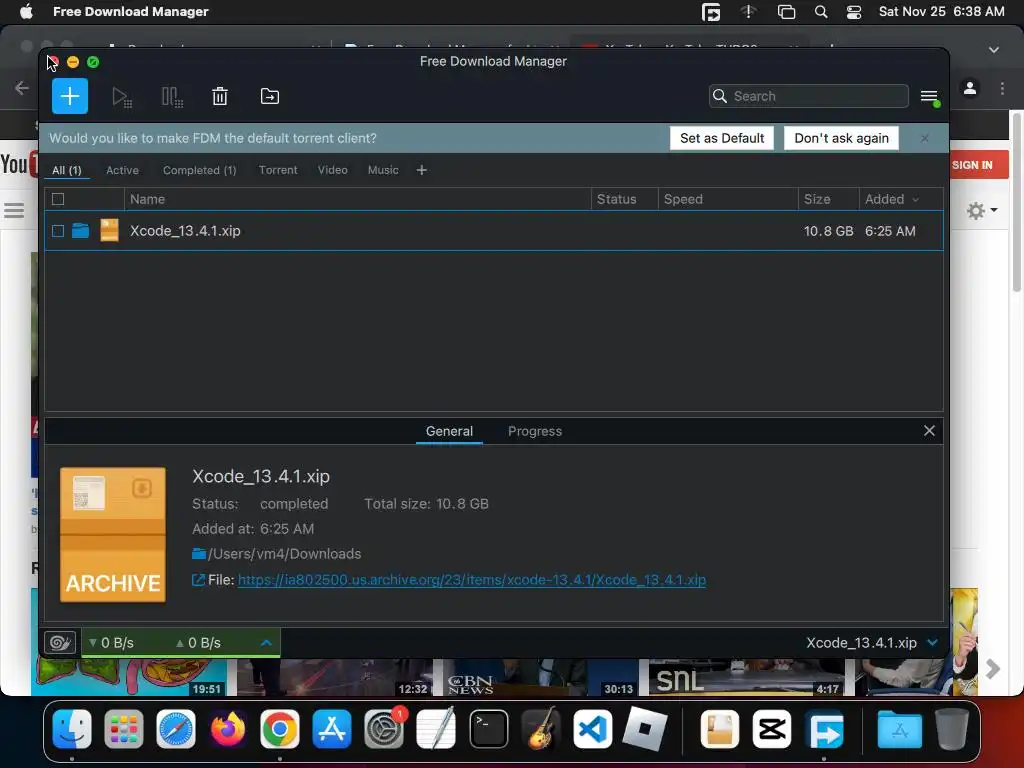Collapse details via Xcode_13.4.1.xip bottom chevron
The image size is (1024, 768).
tap(933, 643)
